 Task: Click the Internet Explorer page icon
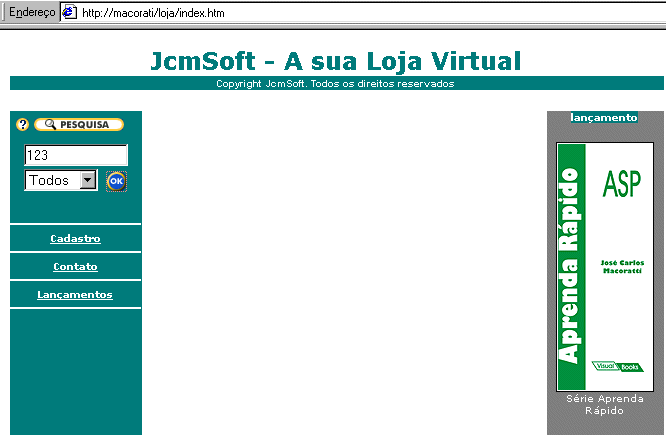(70, 13)
